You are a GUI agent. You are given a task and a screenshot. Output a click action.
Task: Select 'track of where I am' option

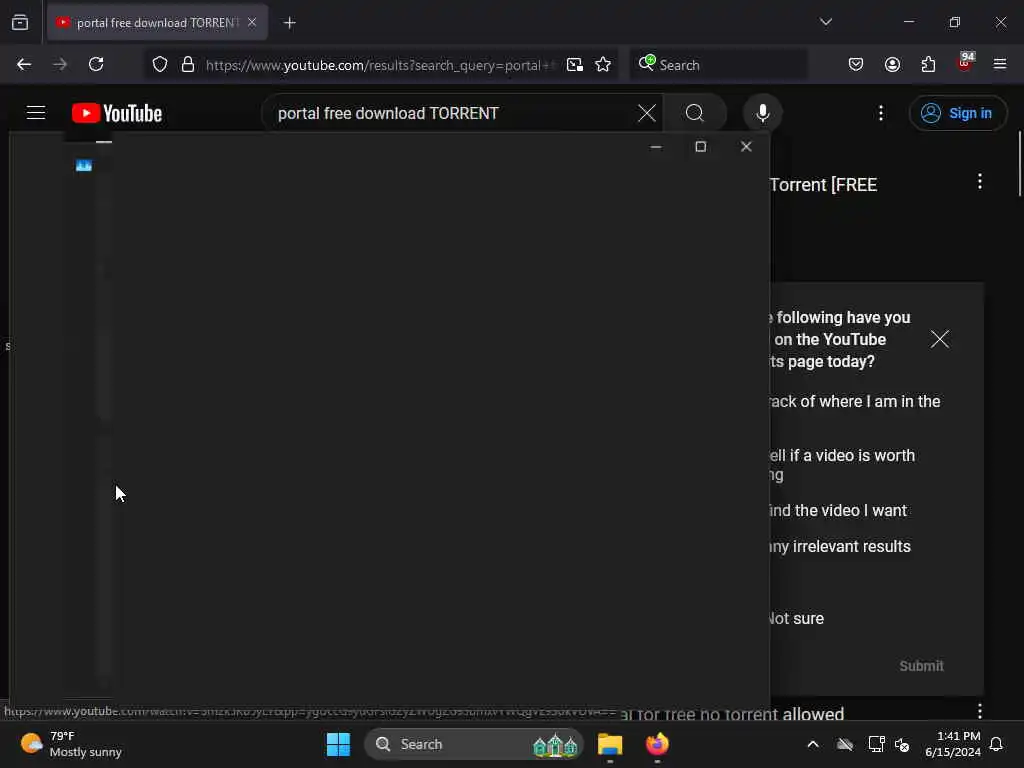(856, 401)
